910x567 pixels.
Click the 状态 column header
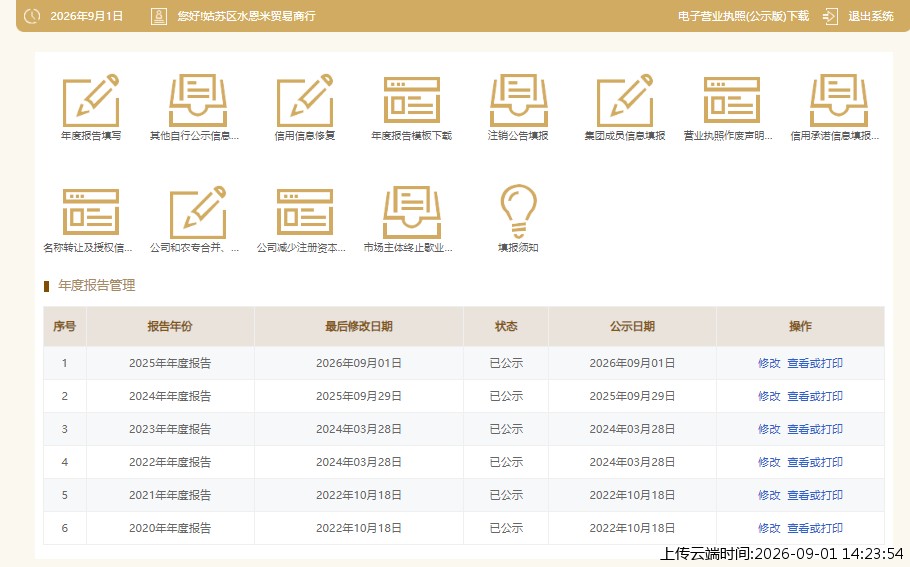506,327
